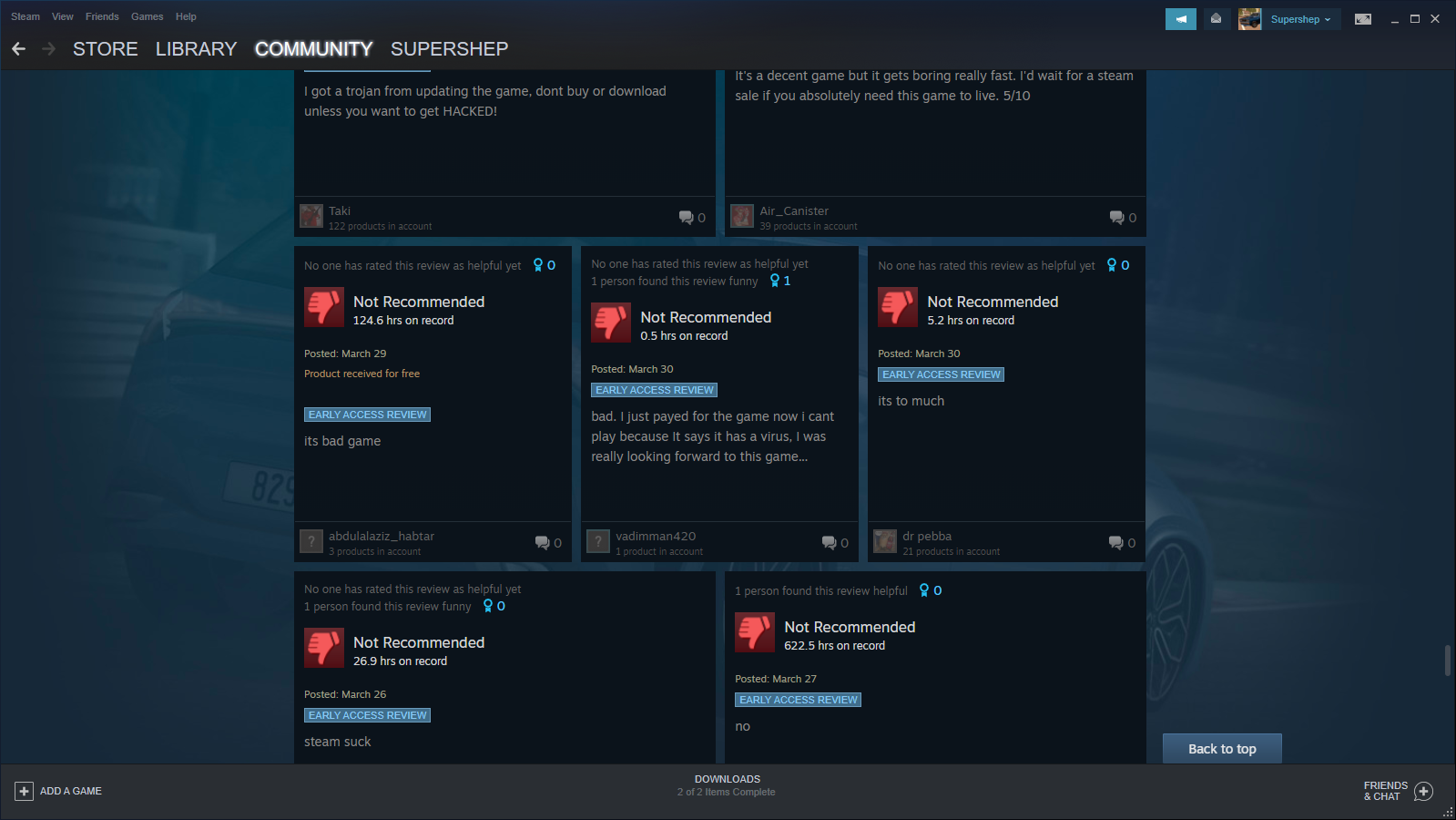The image size is (1456, 820).
Task: Switch to Big Picture mode icon
Action: 1363,19
